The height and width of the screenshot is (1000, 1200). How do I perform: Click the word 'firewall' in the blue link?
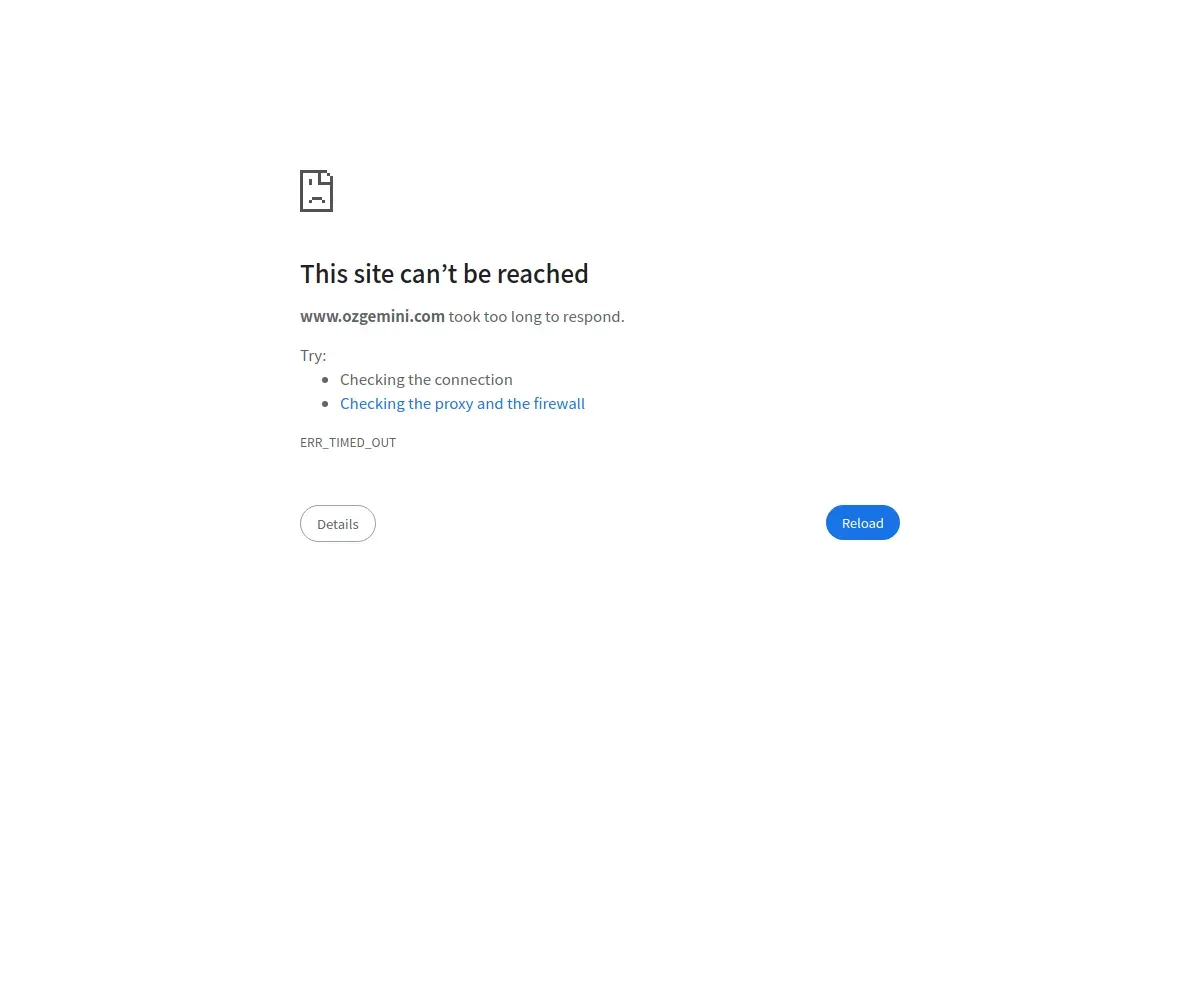[x=560, y=404]
